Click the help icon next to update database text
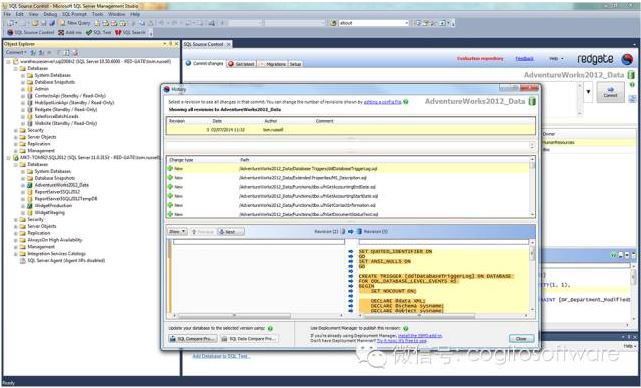 (x=270, y=328)
